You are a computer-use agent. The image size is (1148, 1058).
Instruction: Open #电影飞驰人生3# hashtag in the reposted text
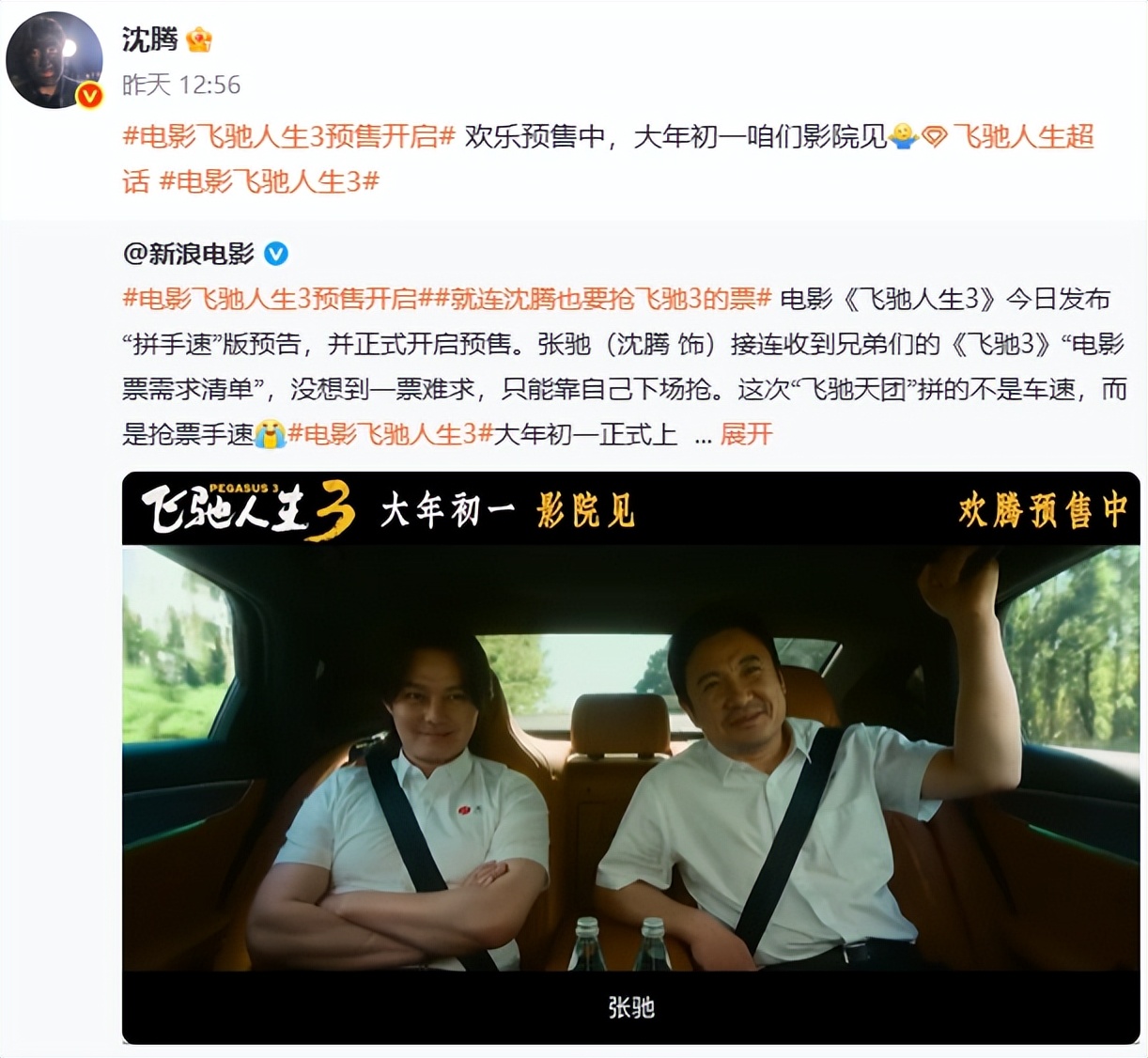point(390,434)
